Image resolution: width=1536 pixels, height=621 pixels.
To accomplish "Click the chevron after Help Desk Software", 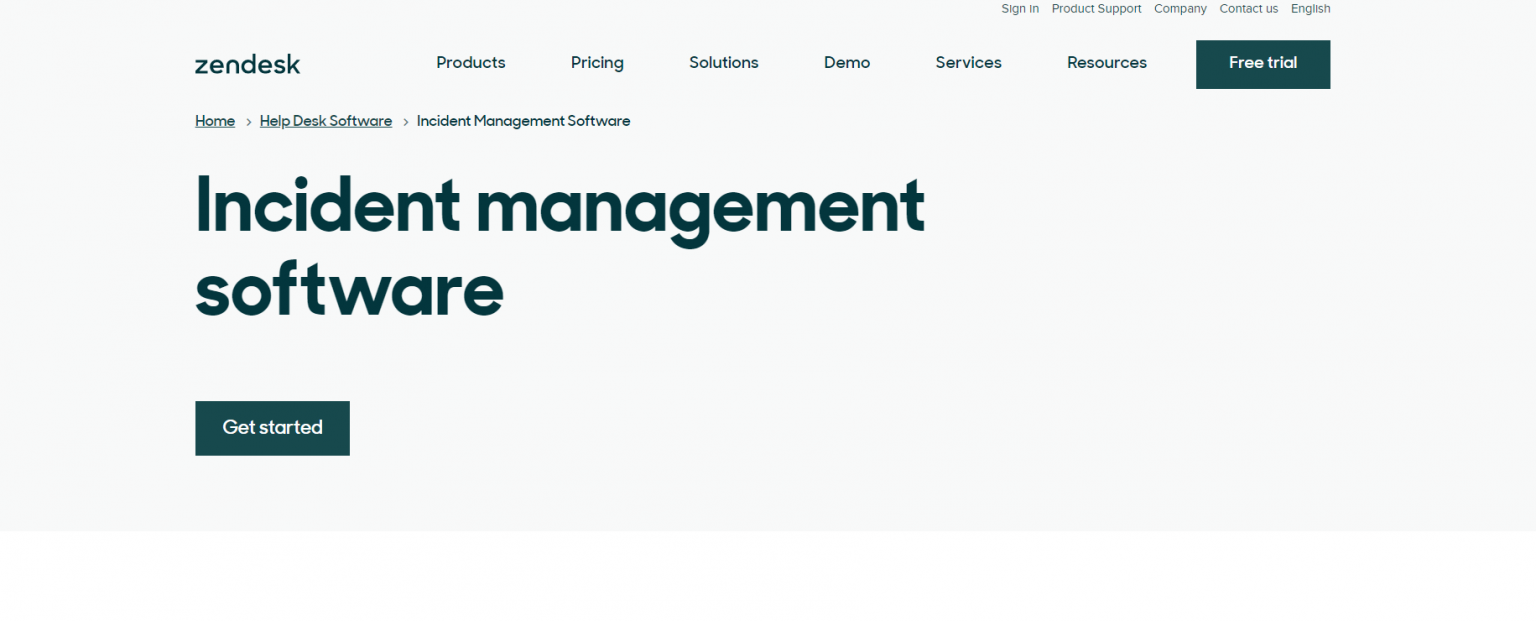I will click(x=404, y=121).
